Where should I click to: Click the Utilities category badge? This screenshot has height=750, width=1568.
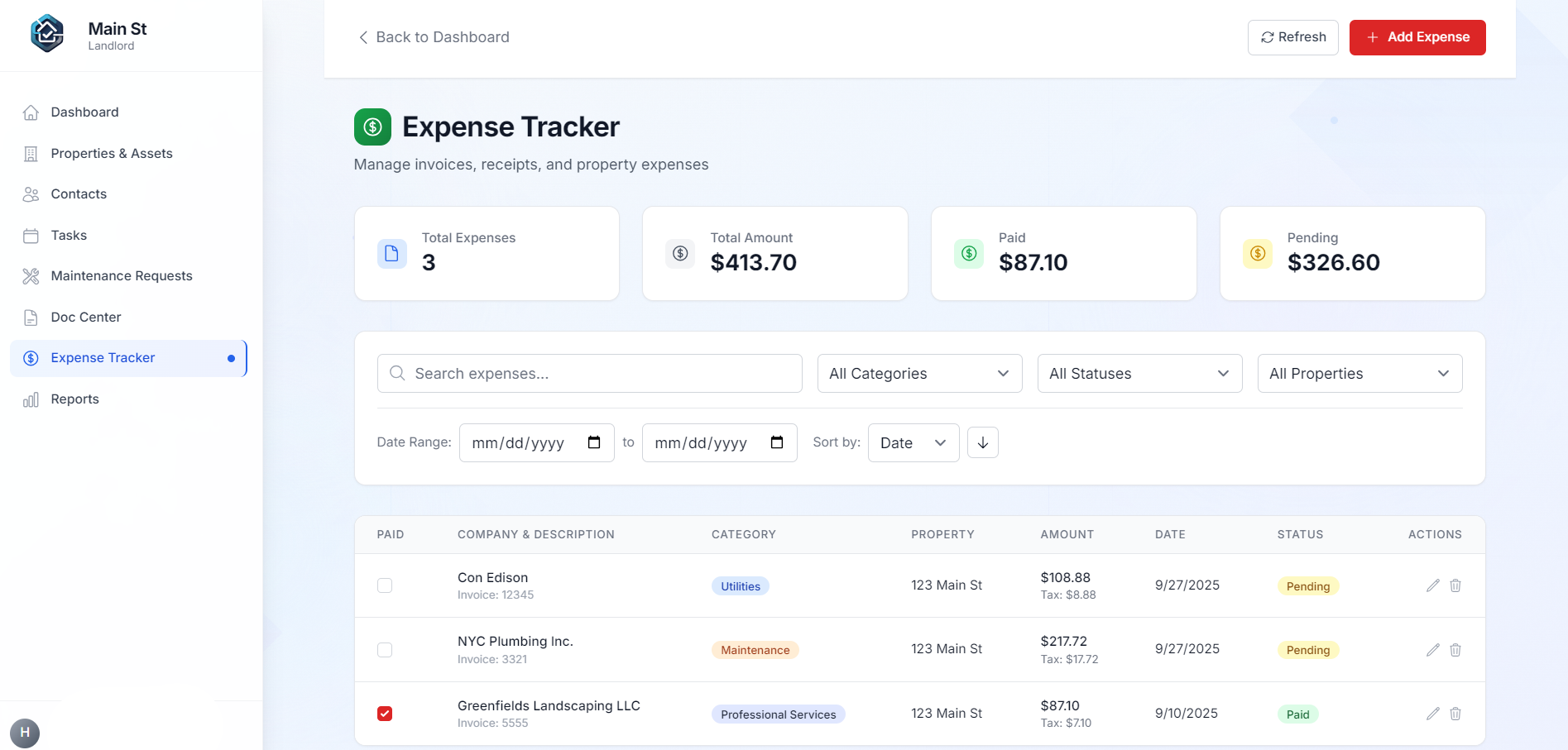(741, 586)
